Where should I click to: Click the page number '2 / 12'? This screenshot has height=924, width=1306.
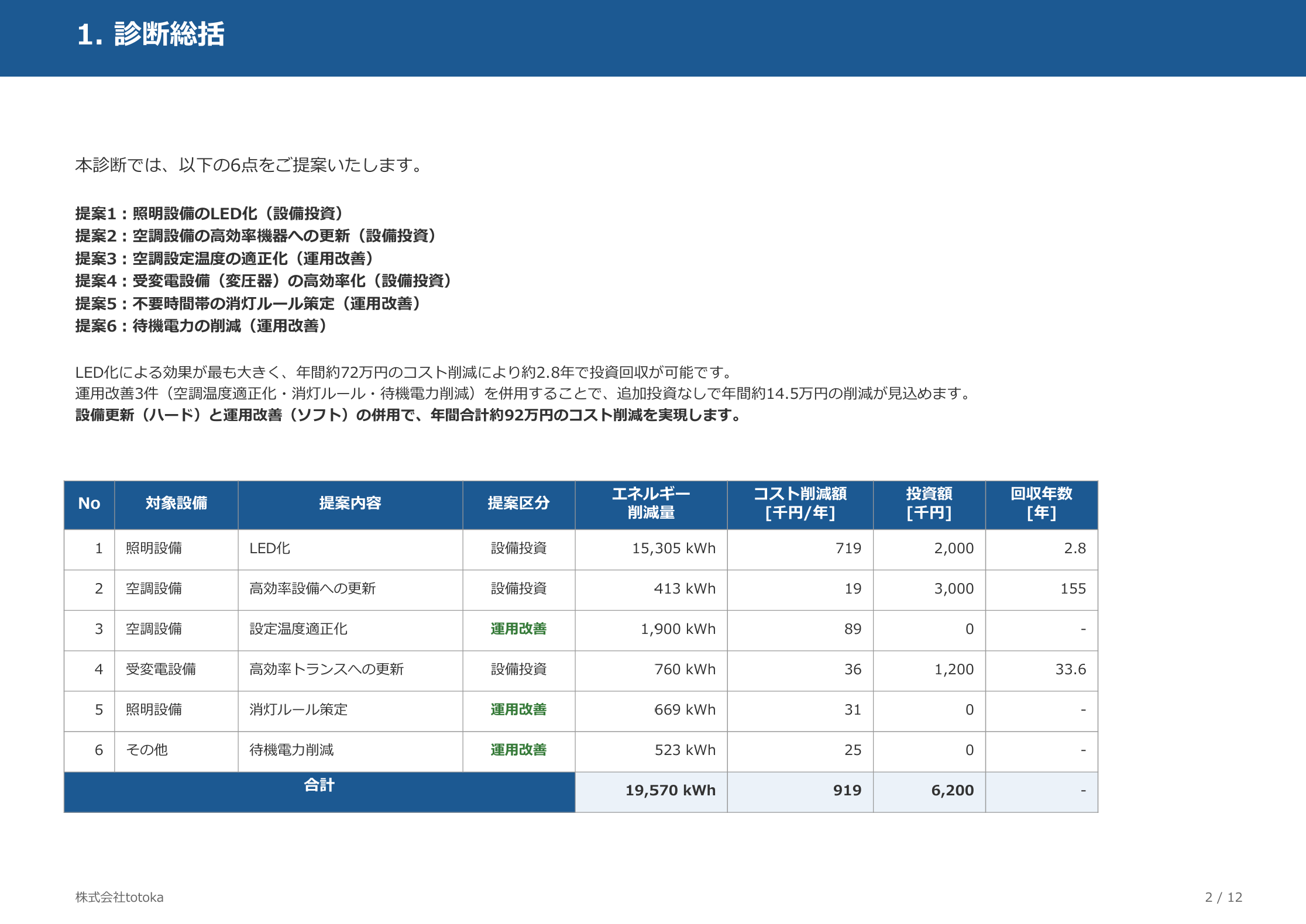(x=1223, y=898)
